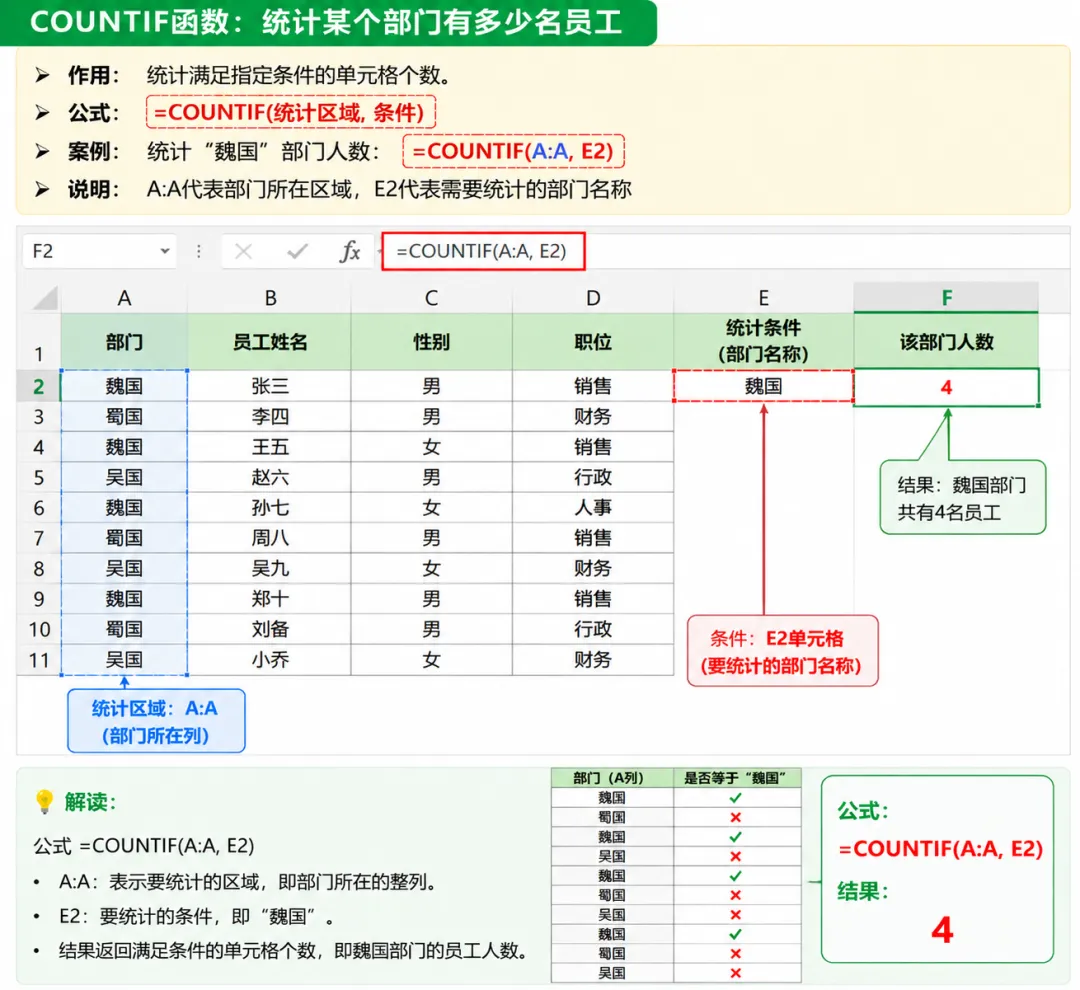Click cell 小乔

[x=270, y=660]
